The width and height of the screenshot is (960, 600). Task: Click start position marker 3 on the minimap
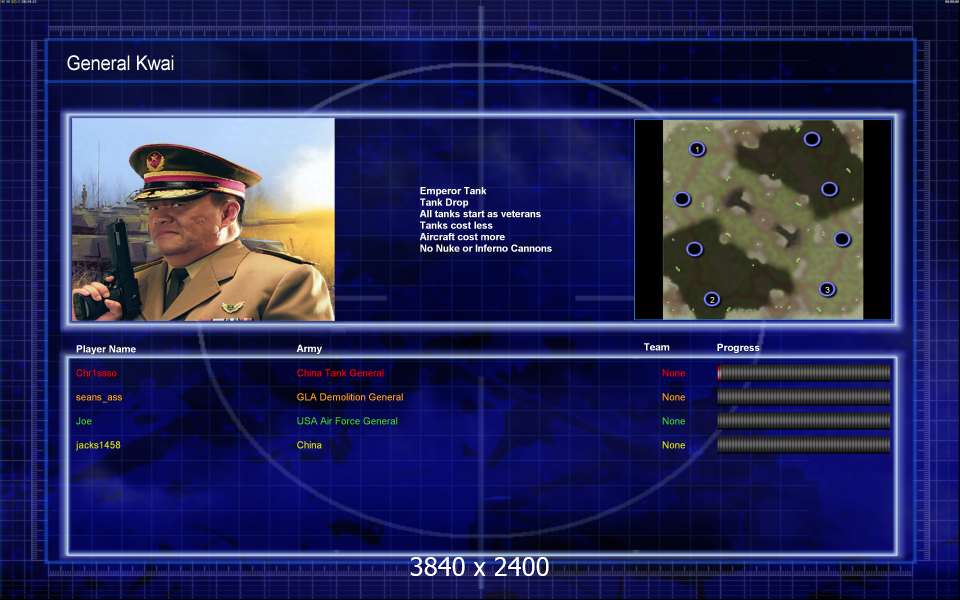[827, 290]
